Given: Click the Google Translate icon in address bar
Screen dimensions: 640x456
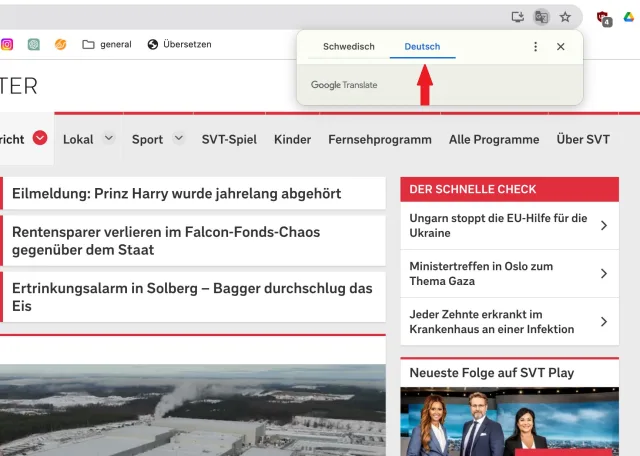Looking at the screenshot, I should click(541, 17).
